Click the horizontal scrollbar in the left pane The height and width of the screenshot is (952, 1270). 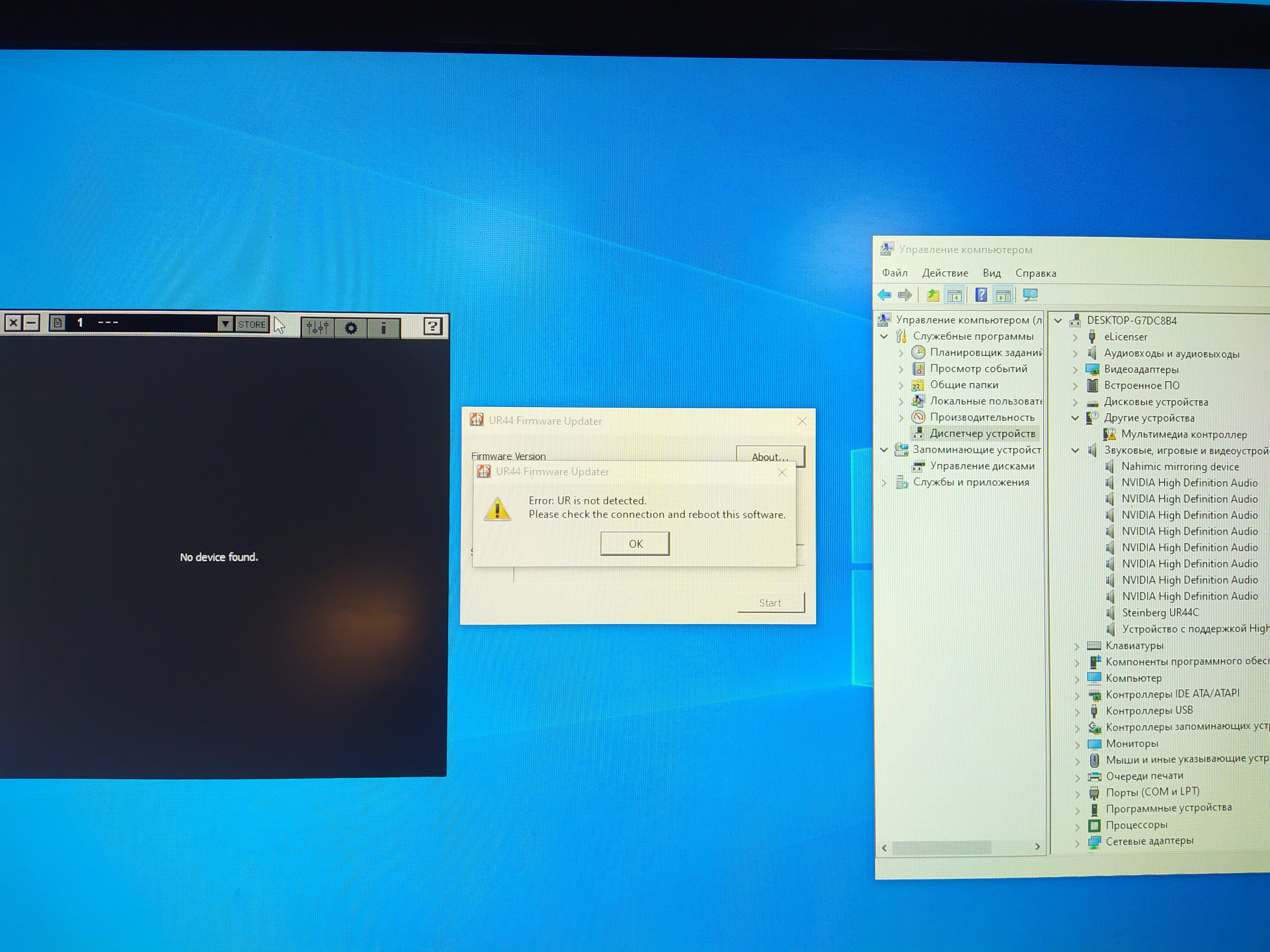pos(942,847)
